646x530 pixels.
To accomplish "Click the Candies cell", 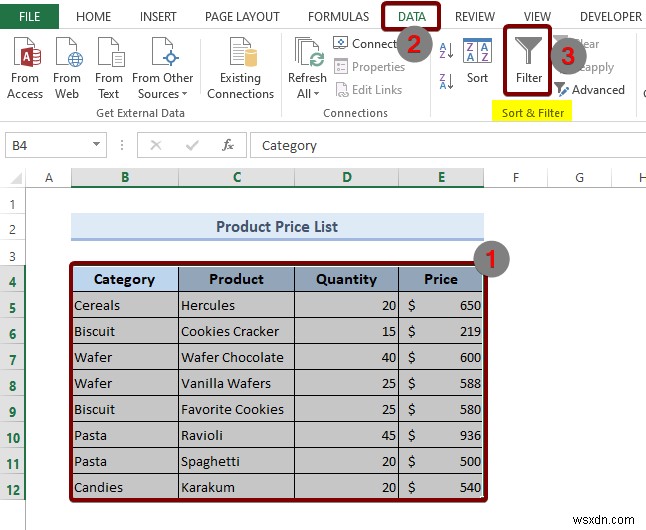I will pyautogui.click(x=125, y=487).
